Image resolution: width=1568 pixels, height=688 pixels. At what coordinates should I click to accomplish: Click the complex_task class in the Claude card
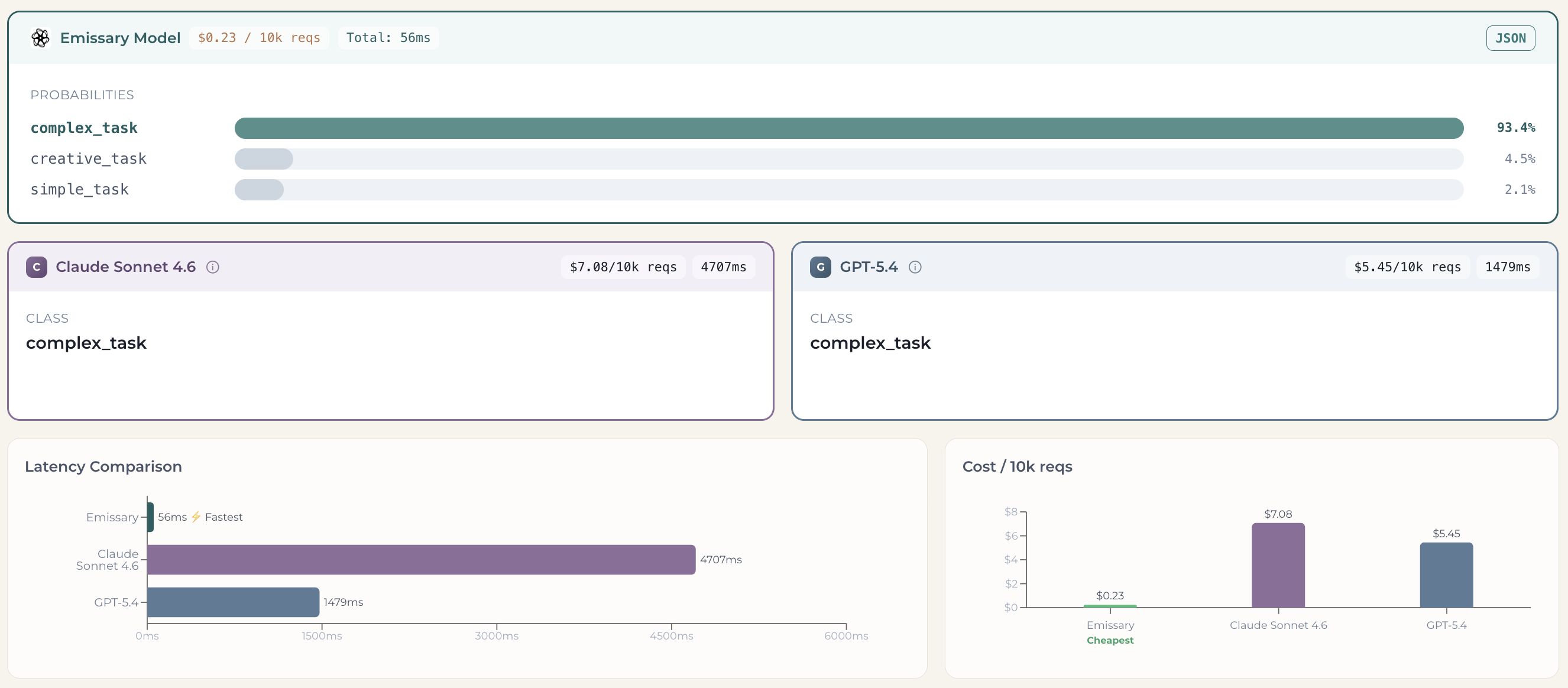point(86,343)
